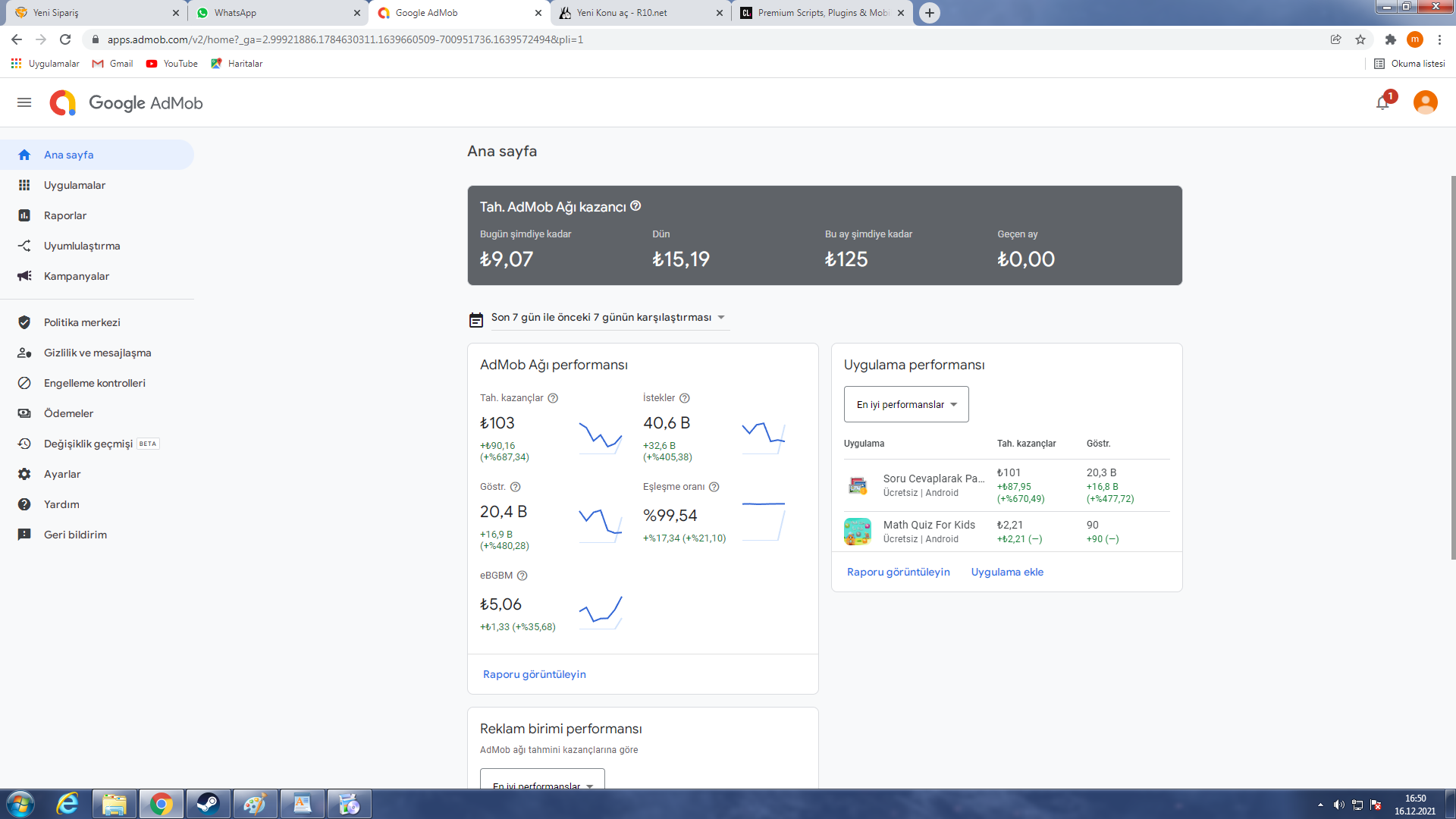Switch to the Premium Scripts, Plugins tab
The width and height of the screenshot is (1456, 819).
[x=823, y=13]
